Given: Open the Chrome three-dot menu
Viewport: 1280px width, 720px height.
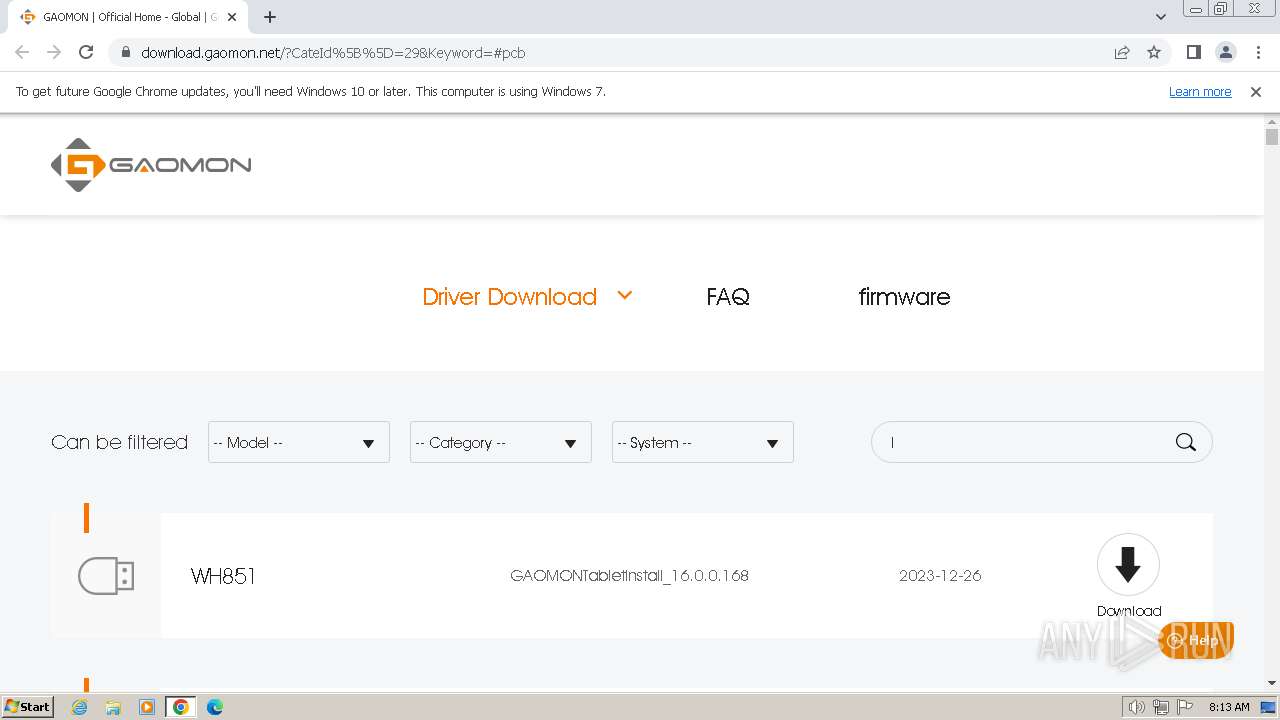Looking at the screenshot, I should click(x=1258, y=52).
